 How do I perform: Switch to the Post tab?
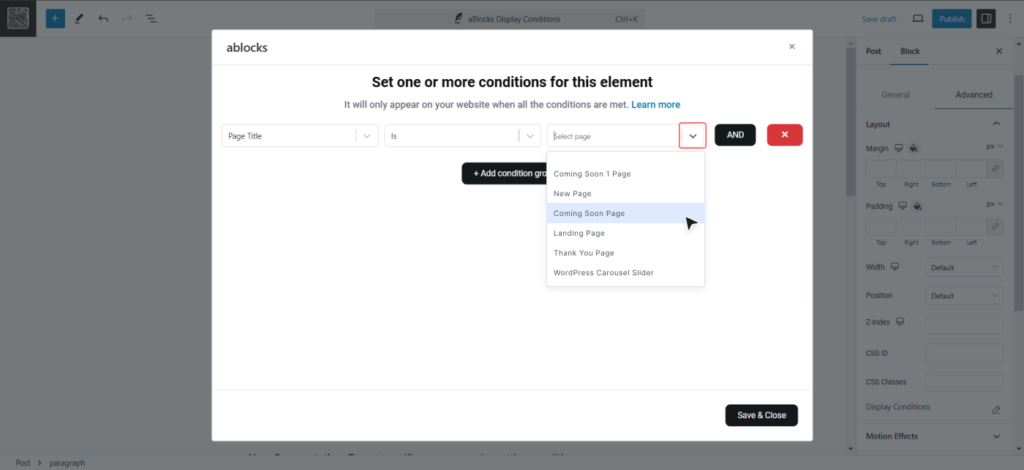pos(873,52)
